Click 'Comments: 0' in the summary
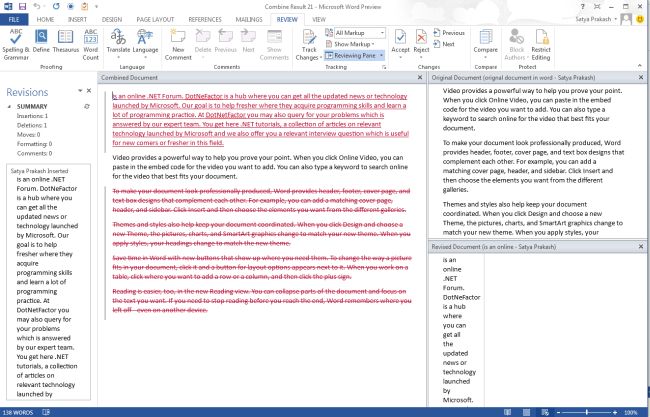650x417 pixels. coord(34,153)
